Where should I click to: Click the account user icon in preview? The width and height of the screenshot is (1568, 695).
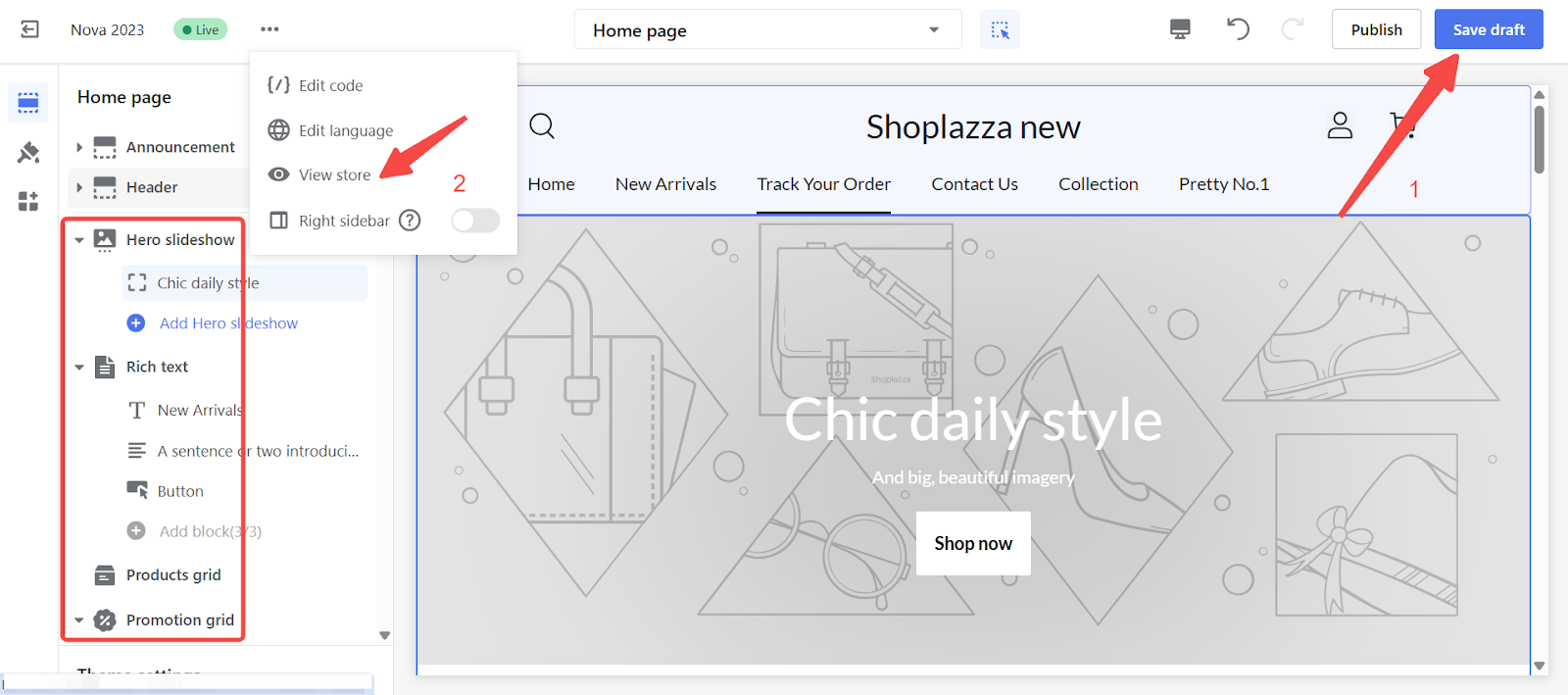point(1340,125)
